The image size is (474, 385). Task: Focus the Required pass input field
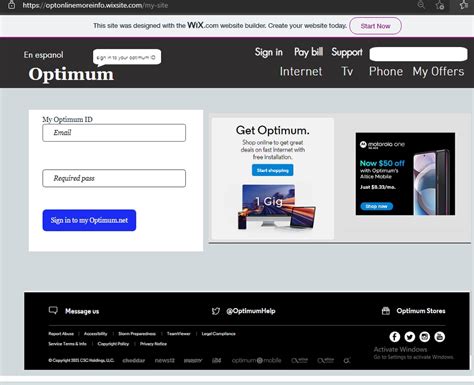click(114, 178)
